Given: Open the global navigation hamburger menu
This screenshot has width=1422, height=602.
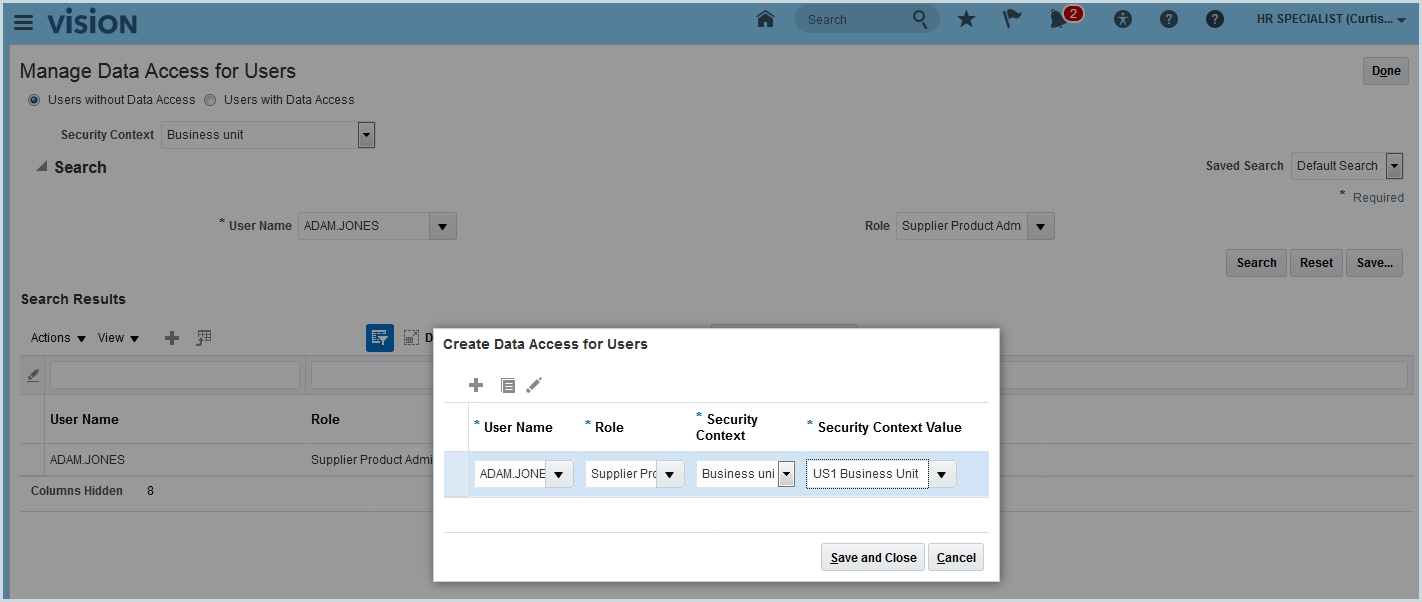Looking at the screenshot, I should coord(24,22).
